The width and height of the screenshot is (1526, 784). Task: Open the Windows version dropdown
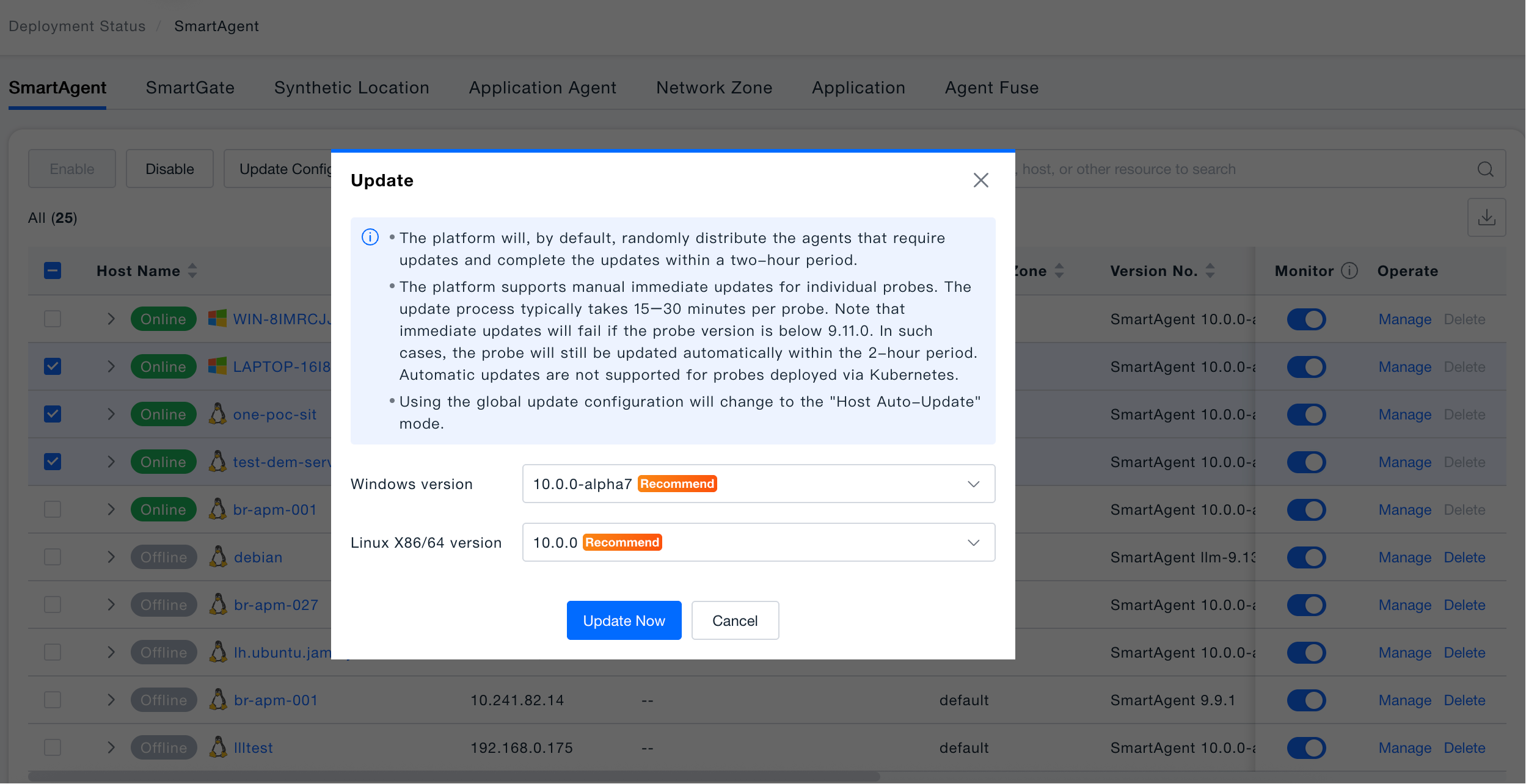tap(759, 484)
